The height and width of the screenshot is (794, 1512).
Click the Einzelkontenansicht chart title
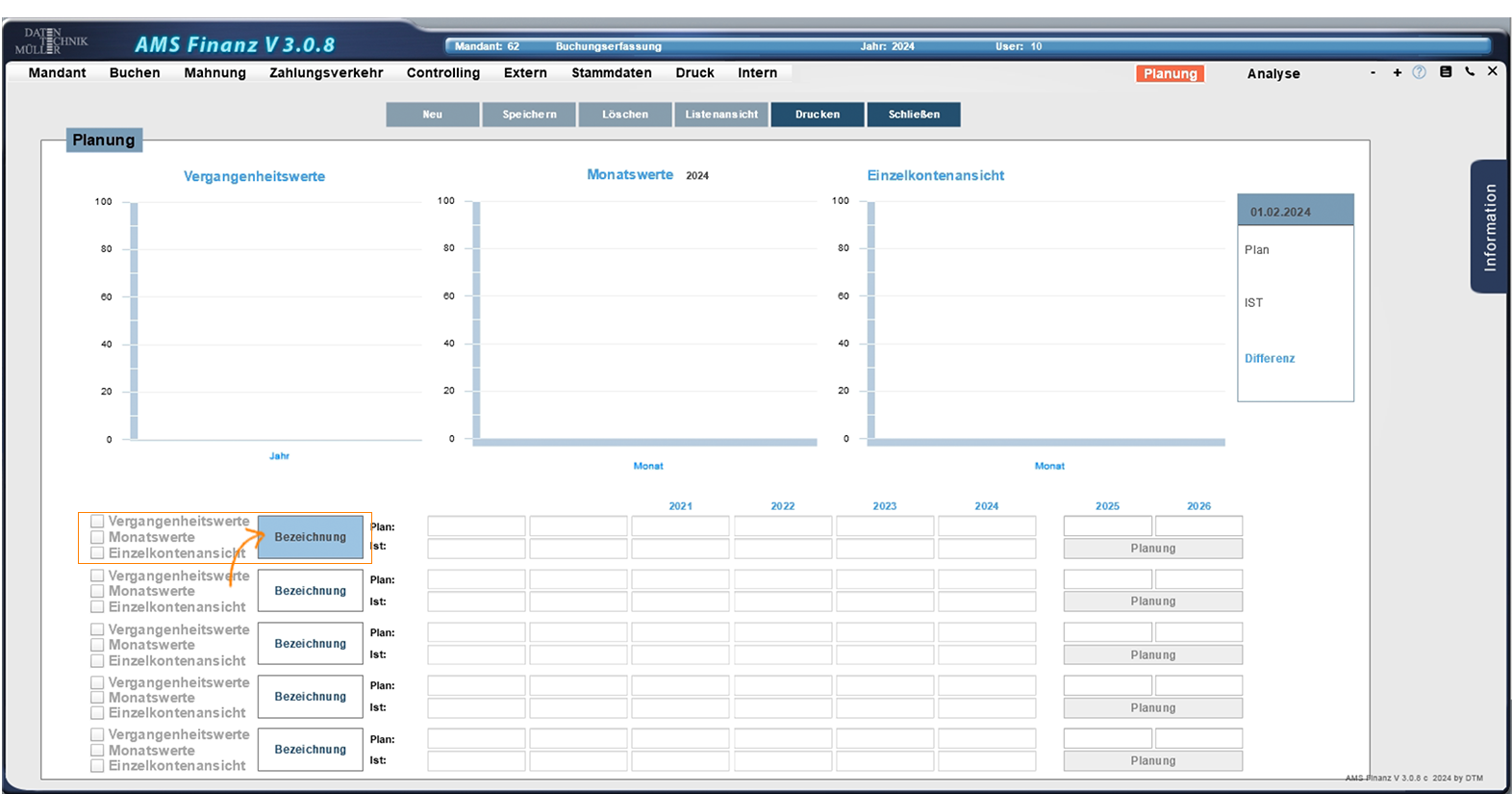click(935, 176)
